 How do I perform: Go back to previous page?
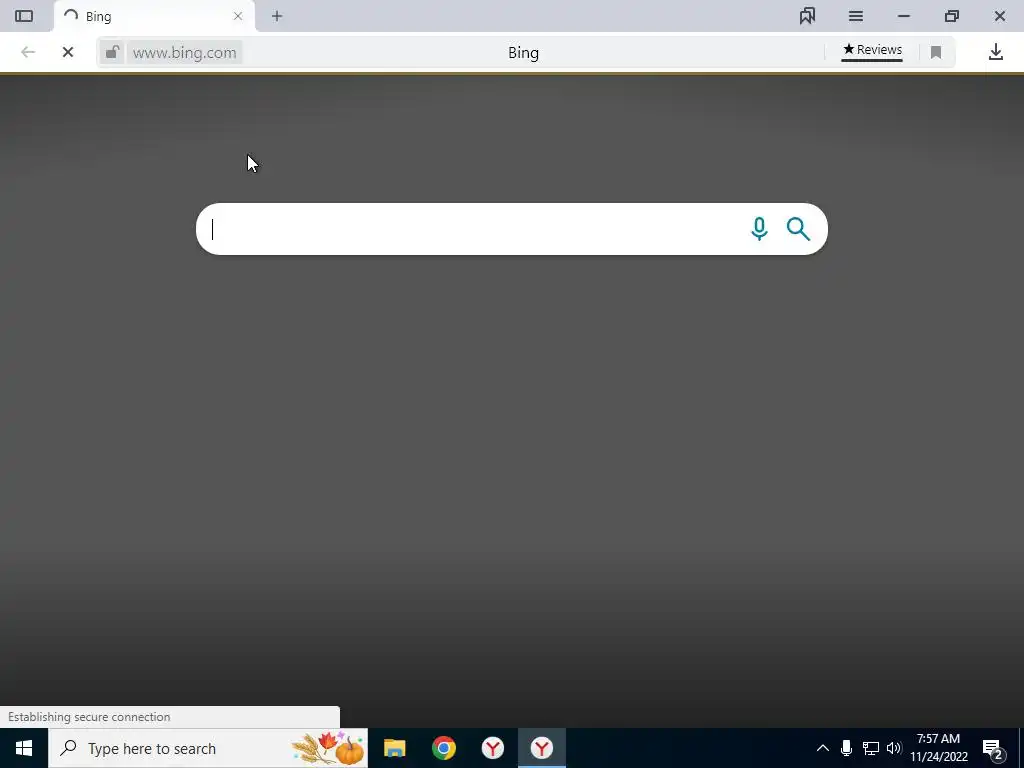point(27,52)
